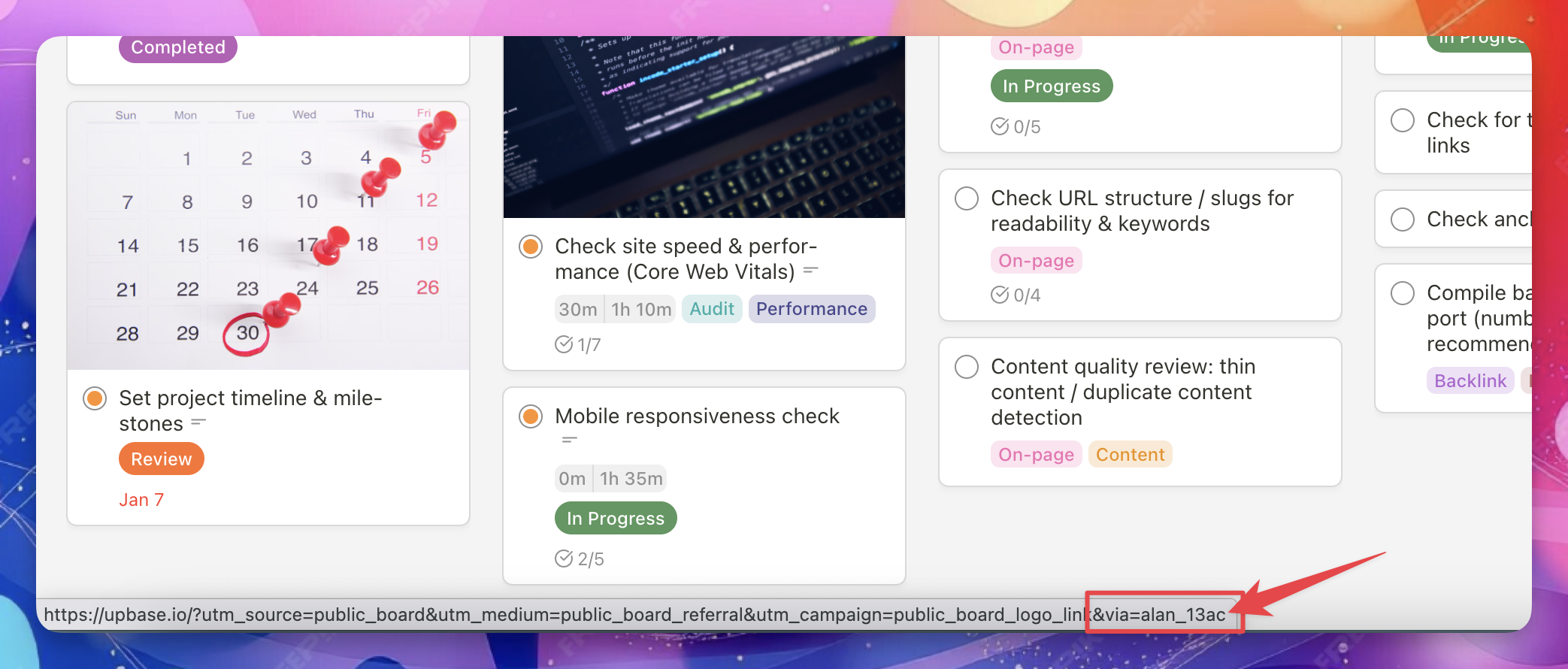Click the Backlink tag
Screen dimensions: 1568x669
click(x=1470, y=381)
